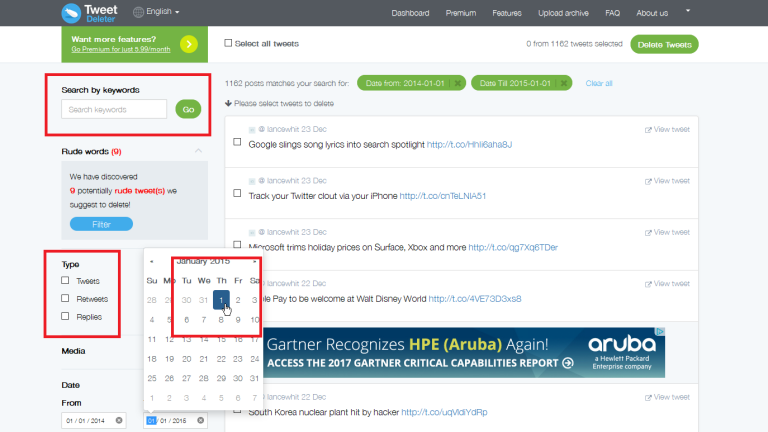Expand the Media filter section
Viewport: 768px width, 432px height.
coord(73,351)
